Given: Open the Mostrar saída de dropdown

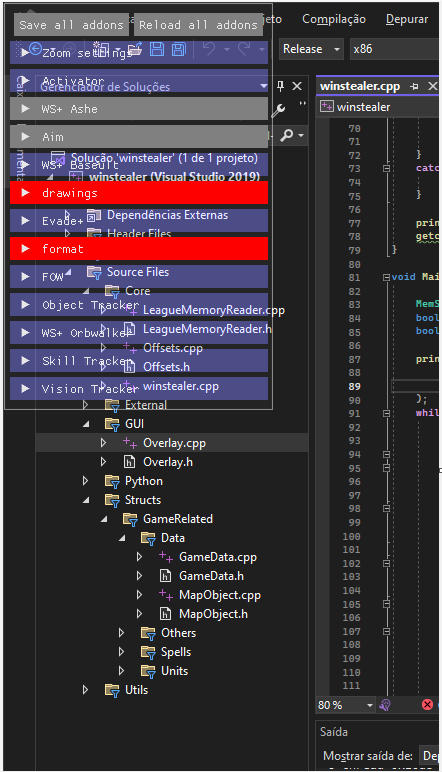Looking at the screenshot, I should pyautogui.click(x=429, y=755).
